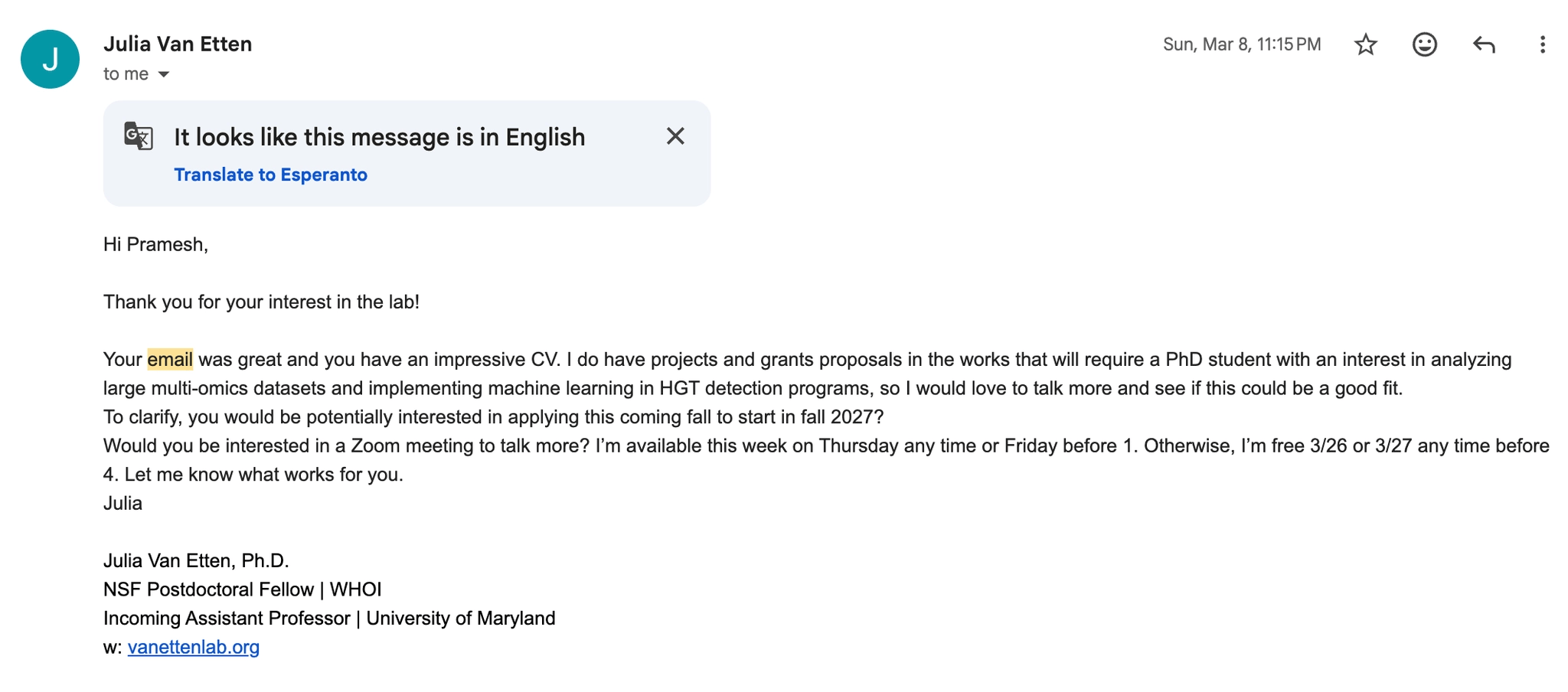Click "NSF Postdoctoral Fellow | WHOI" signature line
Screen dimensions: 1568x692
[x=242, y=589]
